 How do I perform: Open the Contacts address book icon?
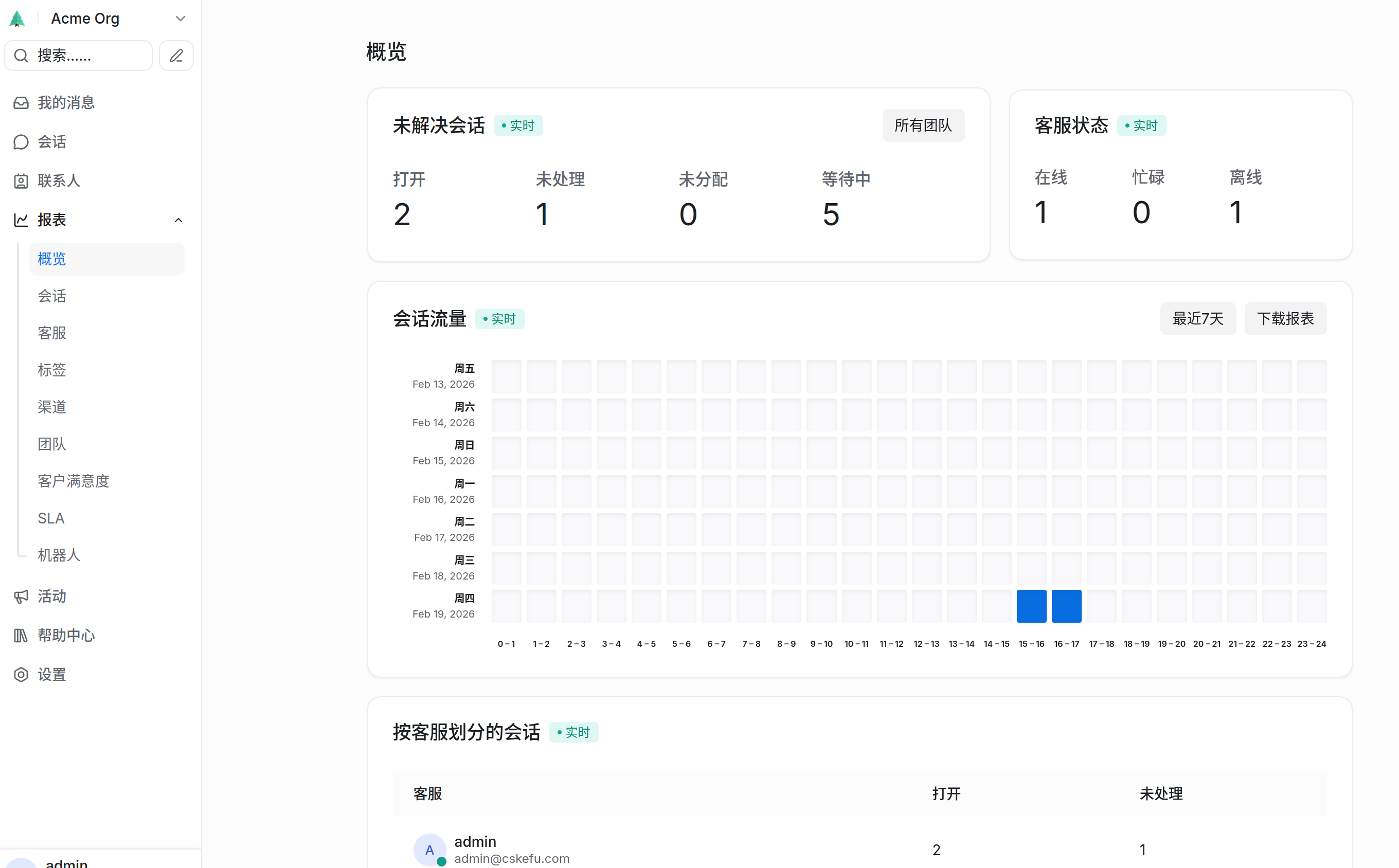click(x=21, y=181)
